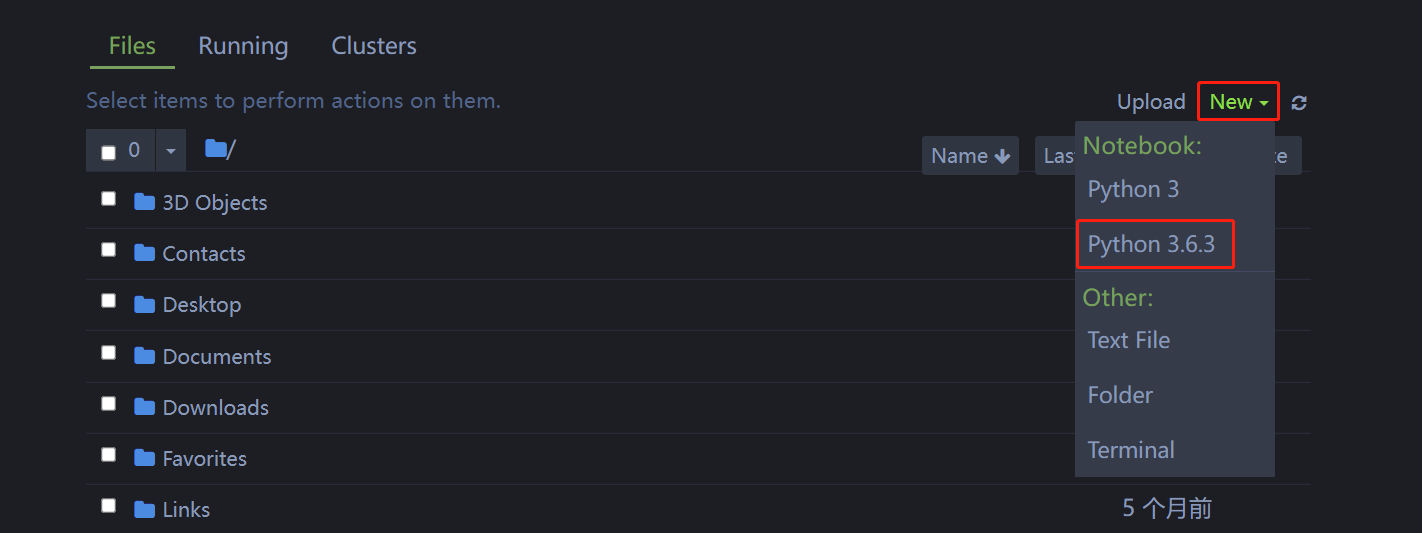
Task: Switch to the Running tab
Action: pos(243,46)
